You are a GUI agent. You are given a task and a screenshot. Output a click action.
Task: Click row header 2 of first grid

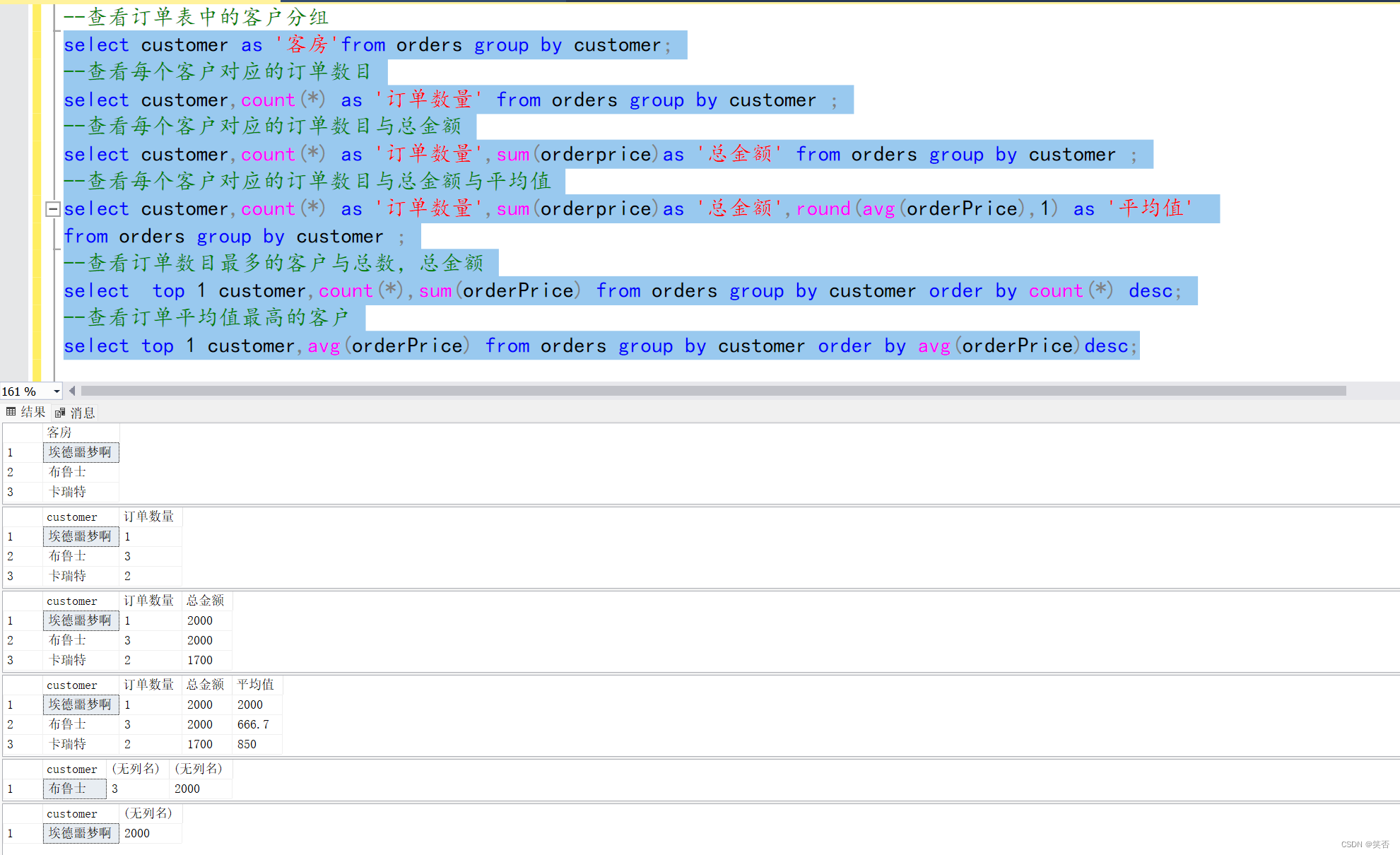pyautogui.click(x=21, y=472)
